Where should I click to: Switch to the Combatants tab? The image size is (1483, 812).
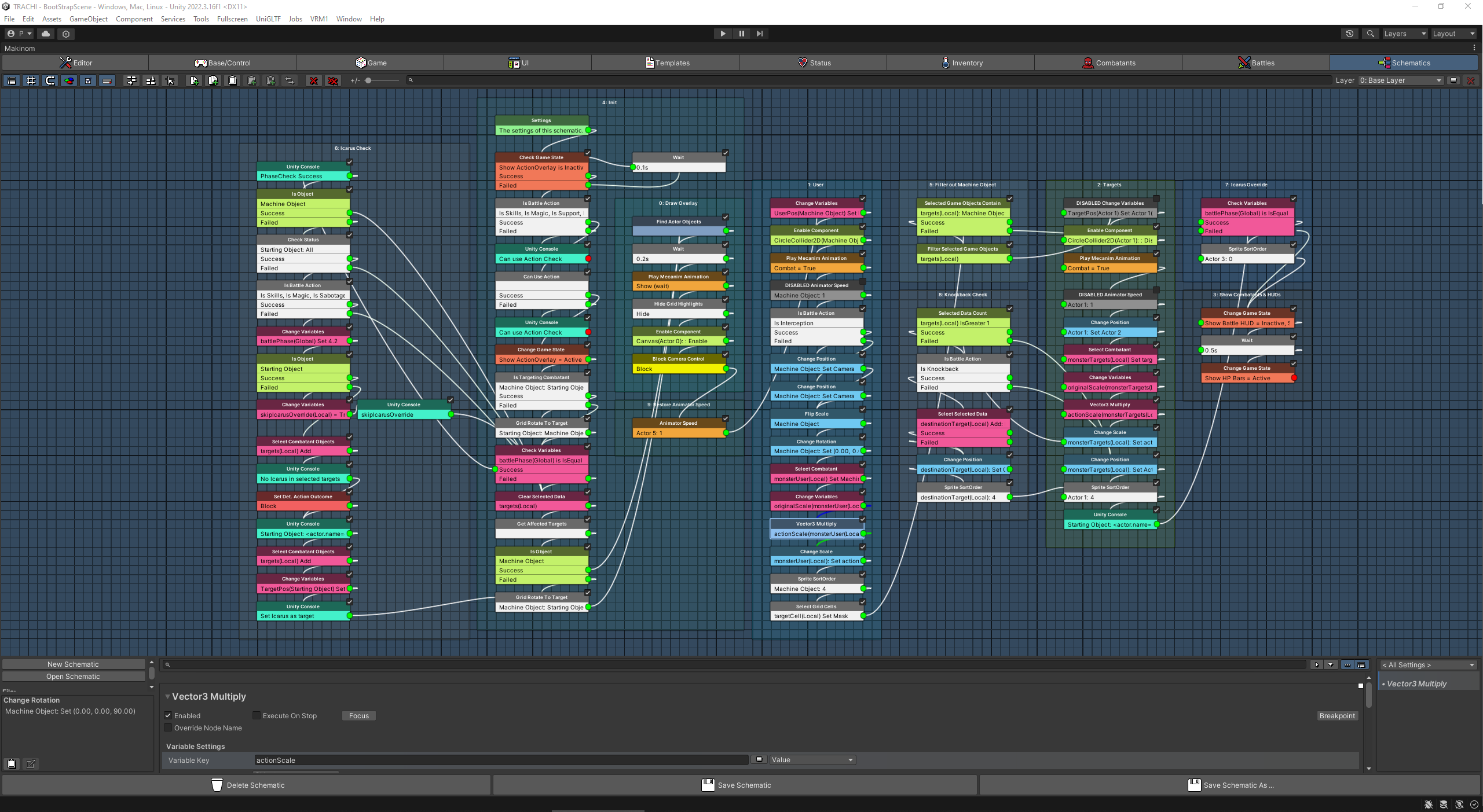pos(1108,63)
